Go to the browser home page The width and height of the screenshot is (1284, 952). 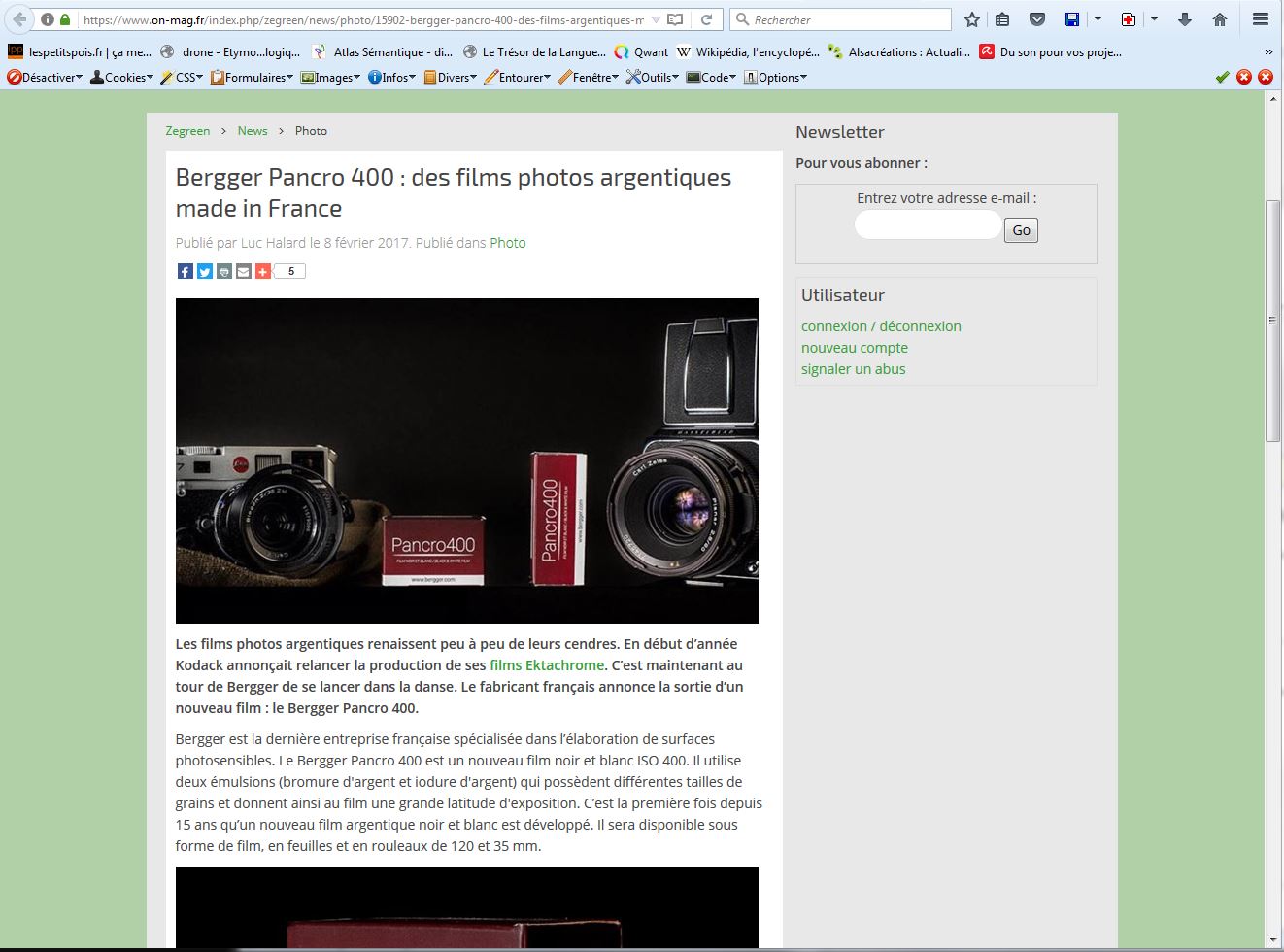(x=1220, y=19)
